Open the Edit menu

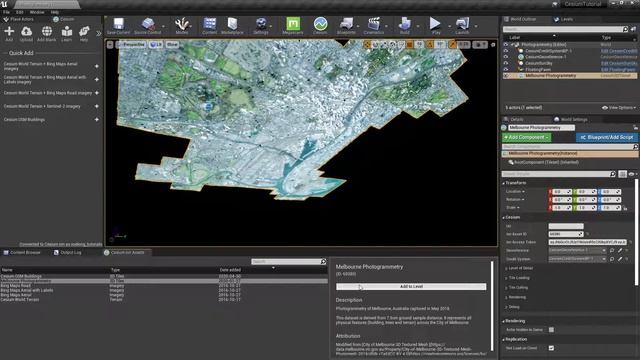pyautogui.click(x=20, y=12)
